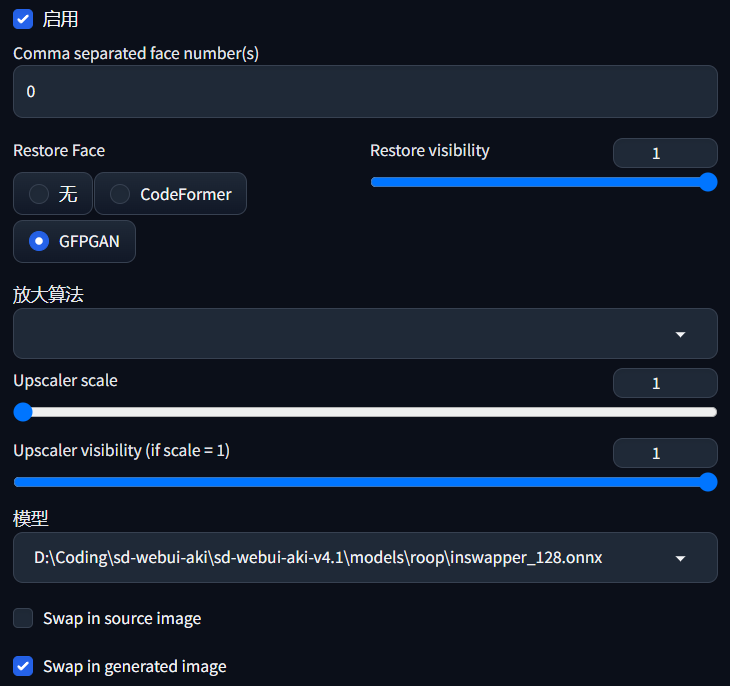The height and width of the screenshot is (686, 730).
Task: Select CodeFormer for face restoration
Action: click(x=120, y=194)
